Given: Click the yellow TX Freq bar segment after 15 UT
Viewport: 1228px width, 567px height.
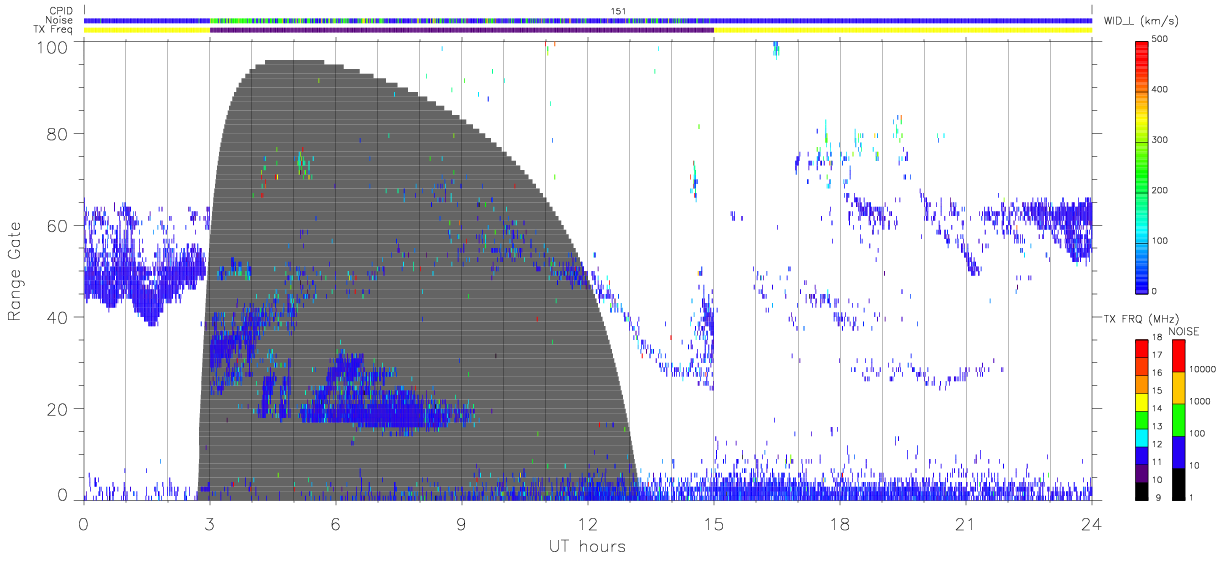Looking at the screenshot, I should click(x=903, y=30).
